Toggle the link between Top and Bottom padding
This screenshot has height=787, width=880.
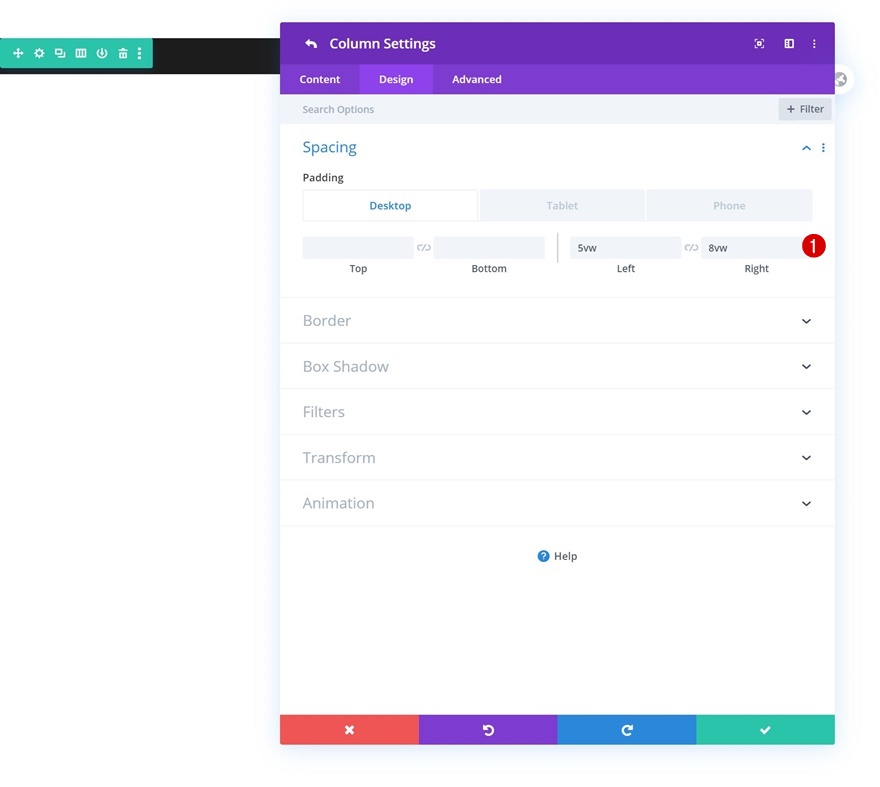(424, 248)
